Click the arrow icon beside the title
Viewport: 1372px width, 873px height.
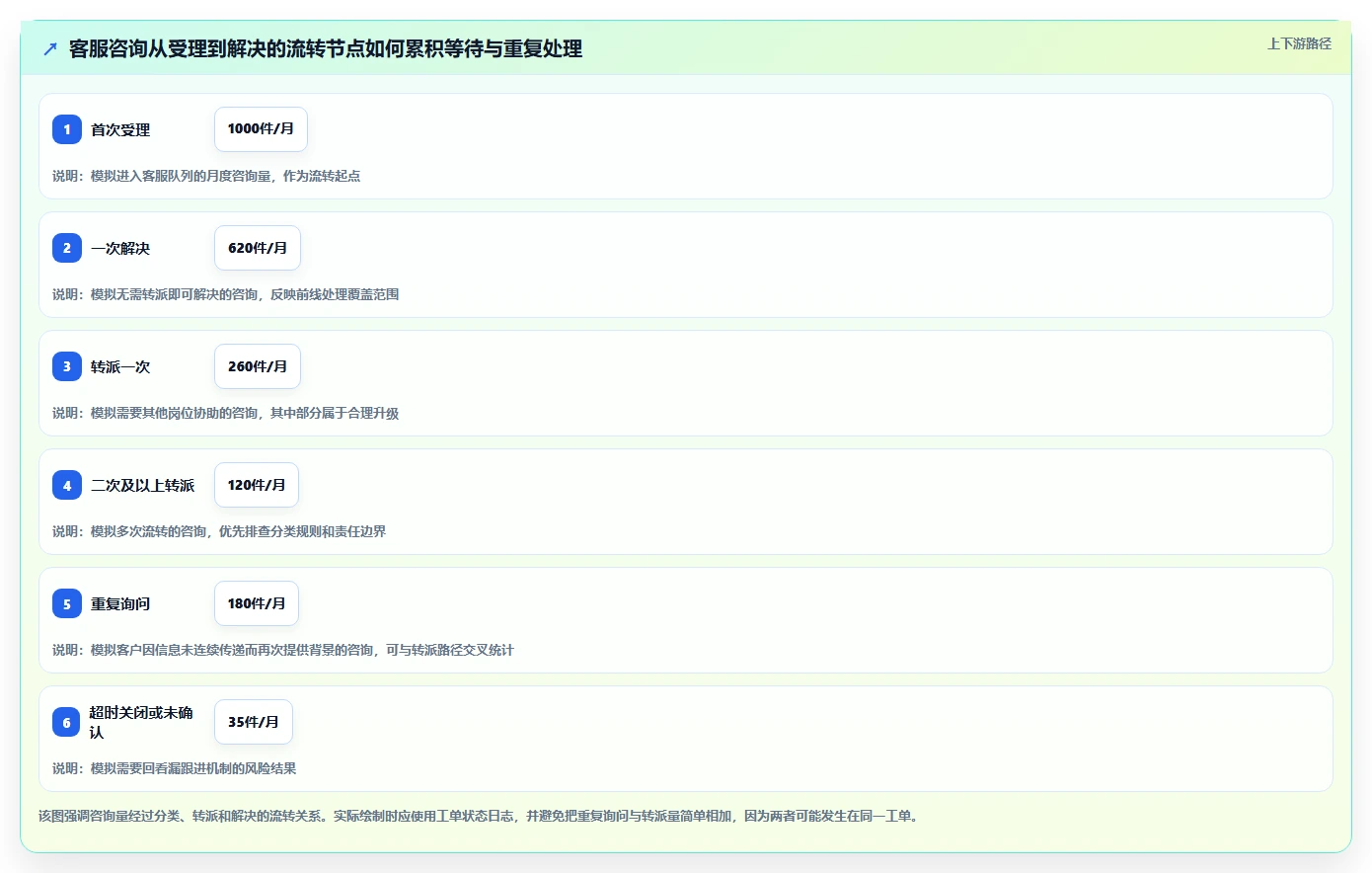pos(50,48)
